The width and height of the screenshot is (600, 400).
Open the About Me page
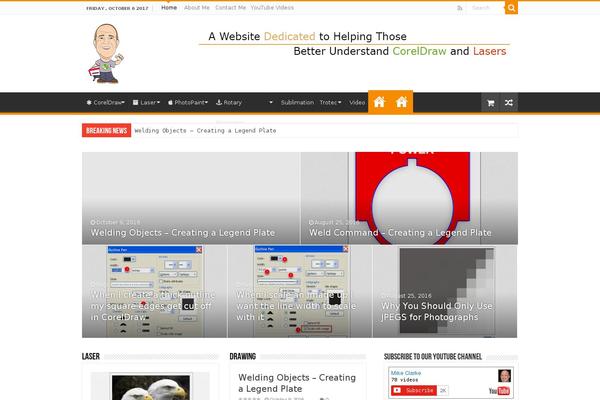(x=197, y=8)
